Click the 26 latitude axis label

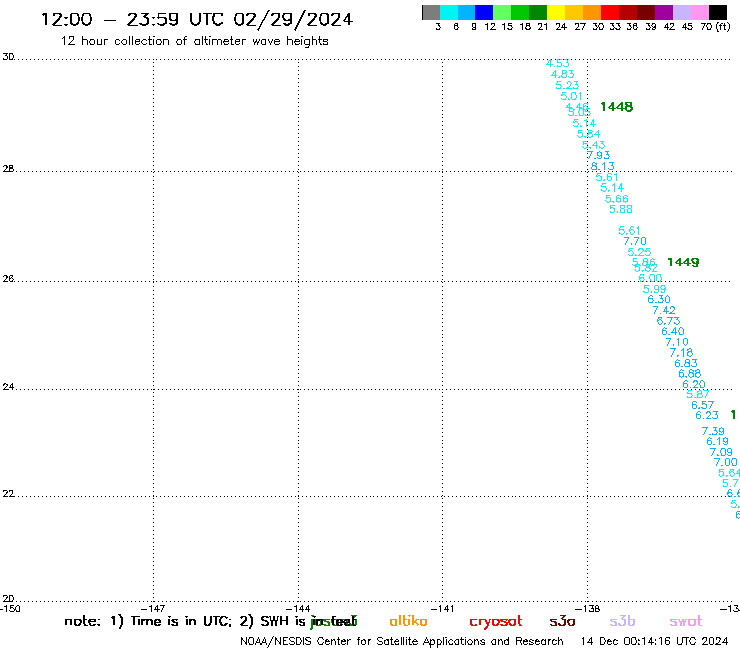tap(8, 279)
